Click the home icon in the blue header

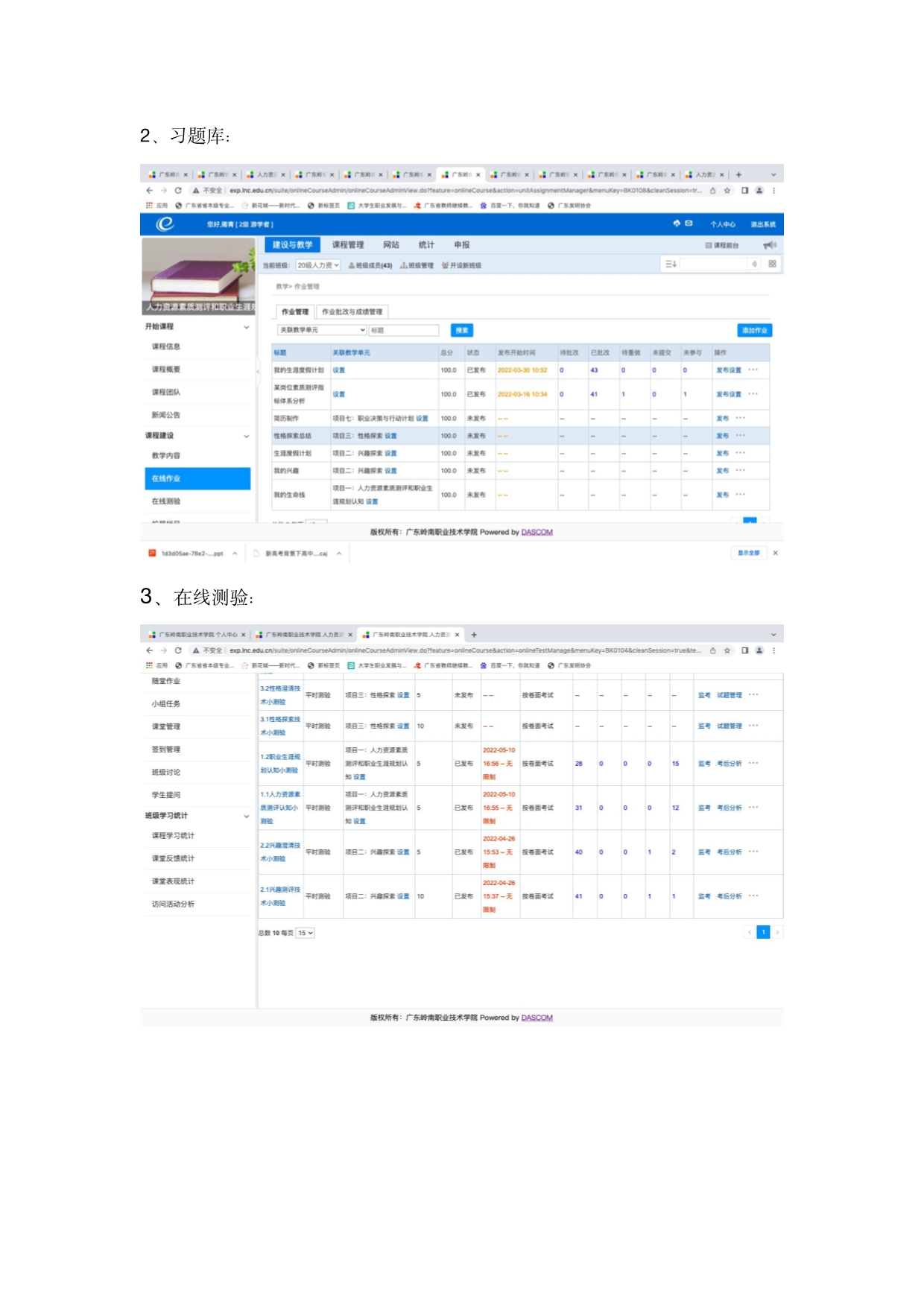[x=677, y=224]
